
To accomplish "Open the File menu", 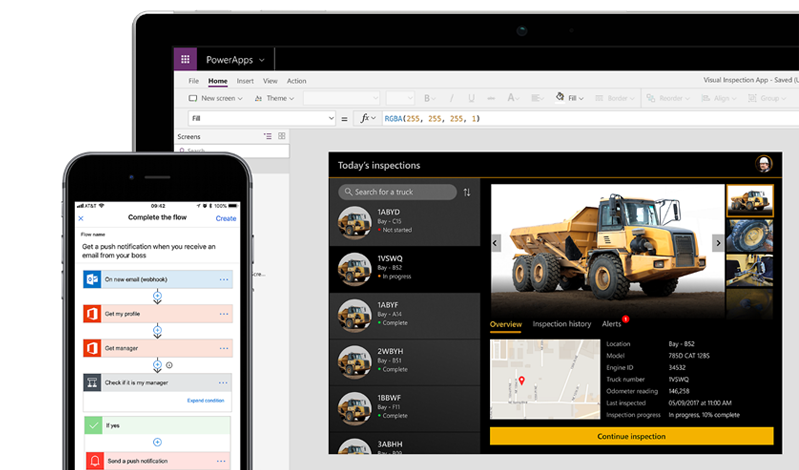I will 194,81.
